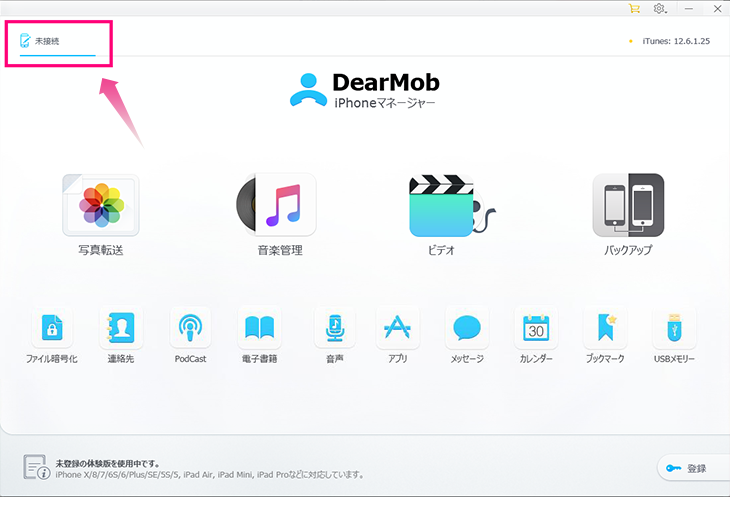Click the shopping cart purchase icon

point(634,8)
